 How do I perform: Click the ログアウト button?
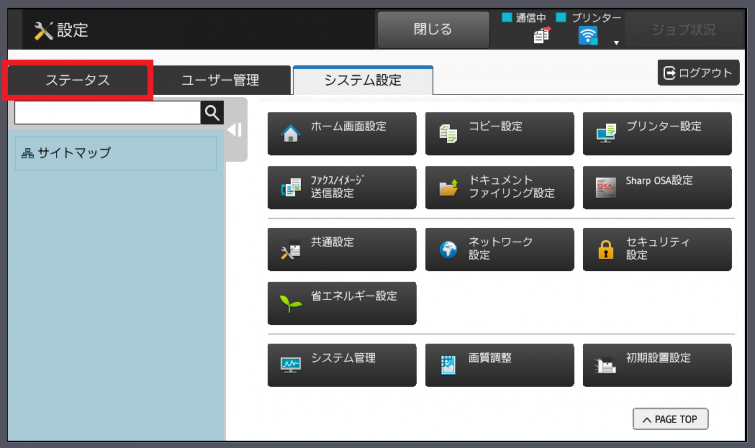[698, 73]
